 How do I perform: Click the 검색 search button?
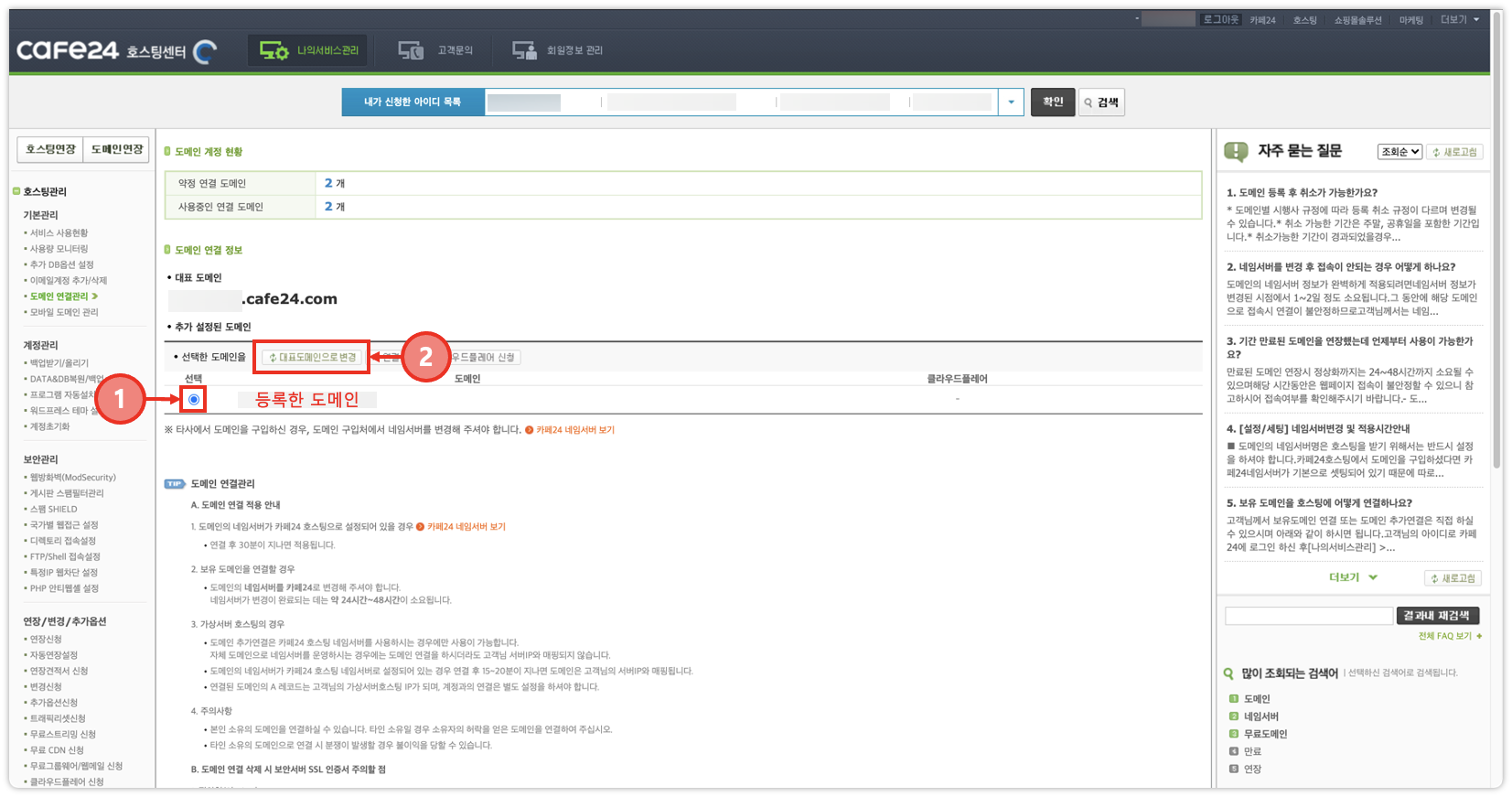(1101, 102)
